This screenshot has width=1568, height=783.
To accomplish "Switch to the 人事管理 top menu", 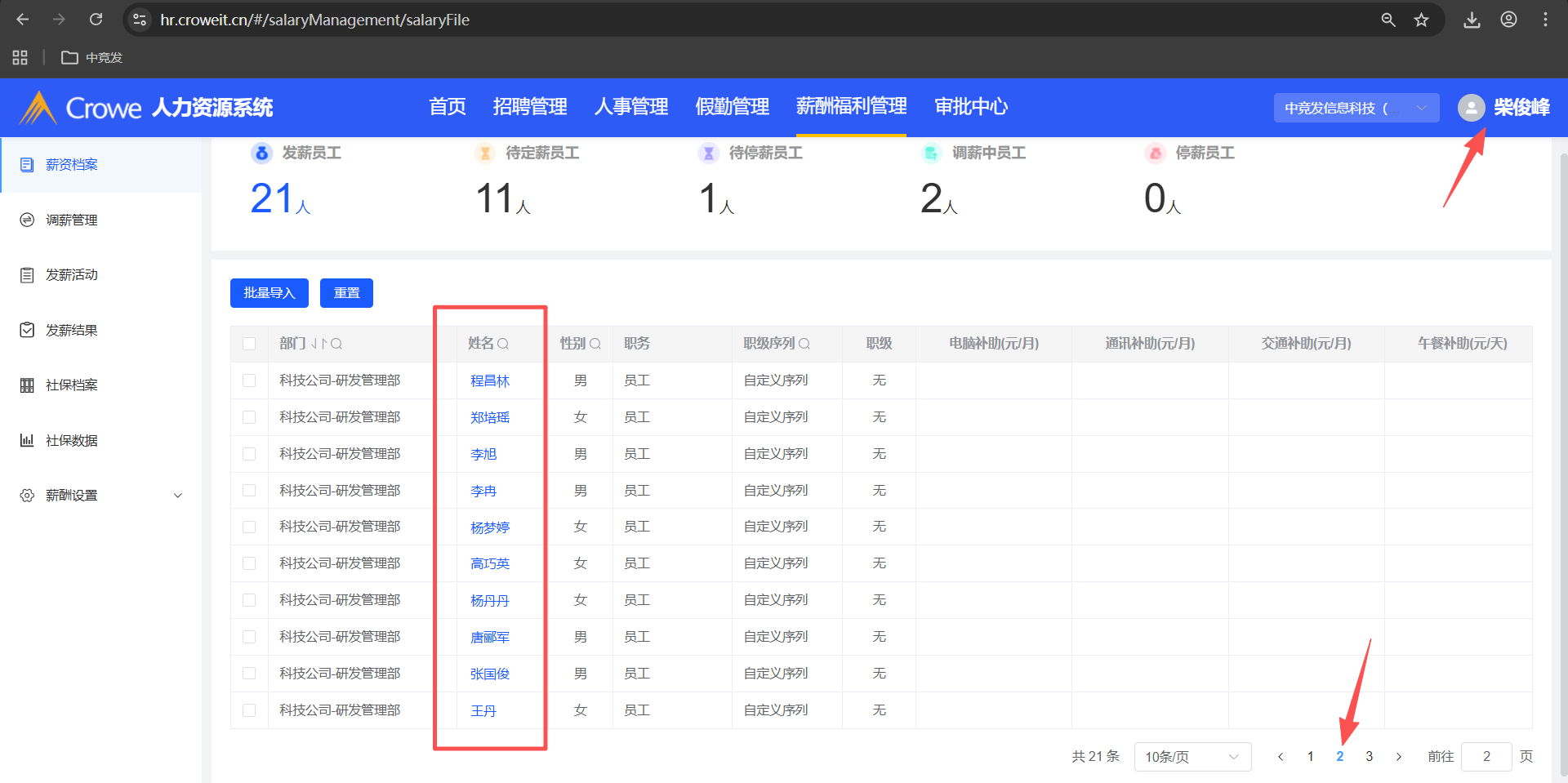I will click(x=630, y=107).
